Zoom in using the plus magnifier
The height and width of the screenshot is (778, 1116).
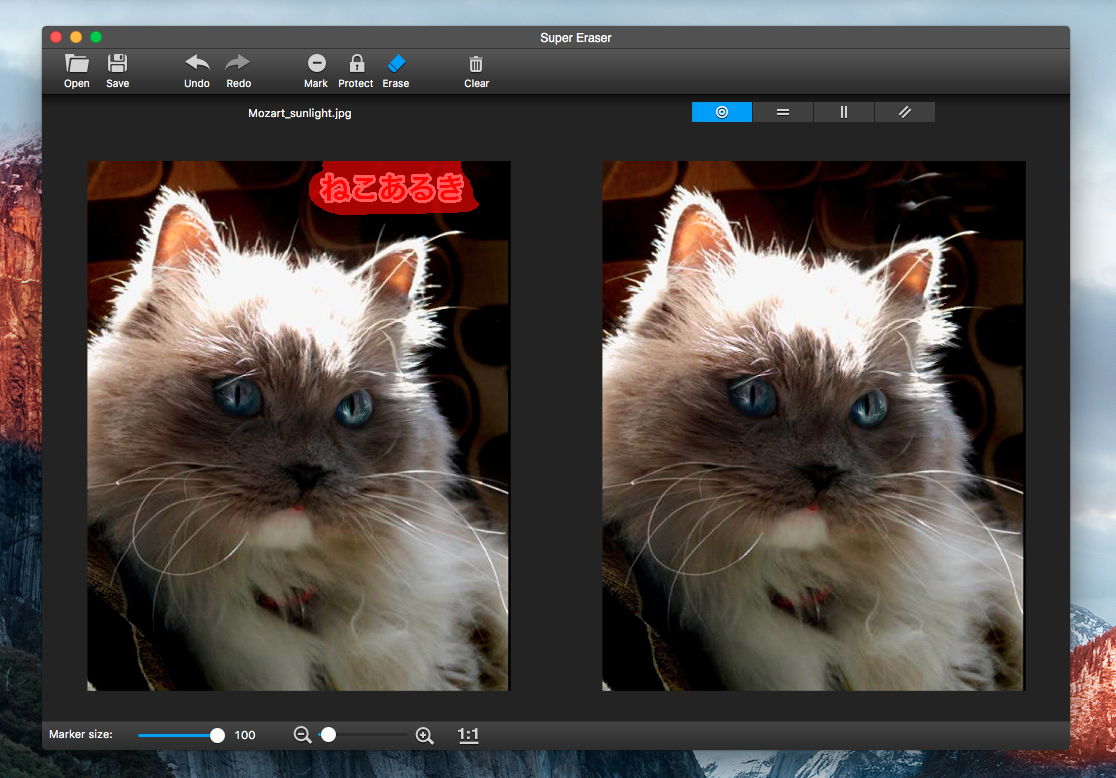[x=424, y=735]
